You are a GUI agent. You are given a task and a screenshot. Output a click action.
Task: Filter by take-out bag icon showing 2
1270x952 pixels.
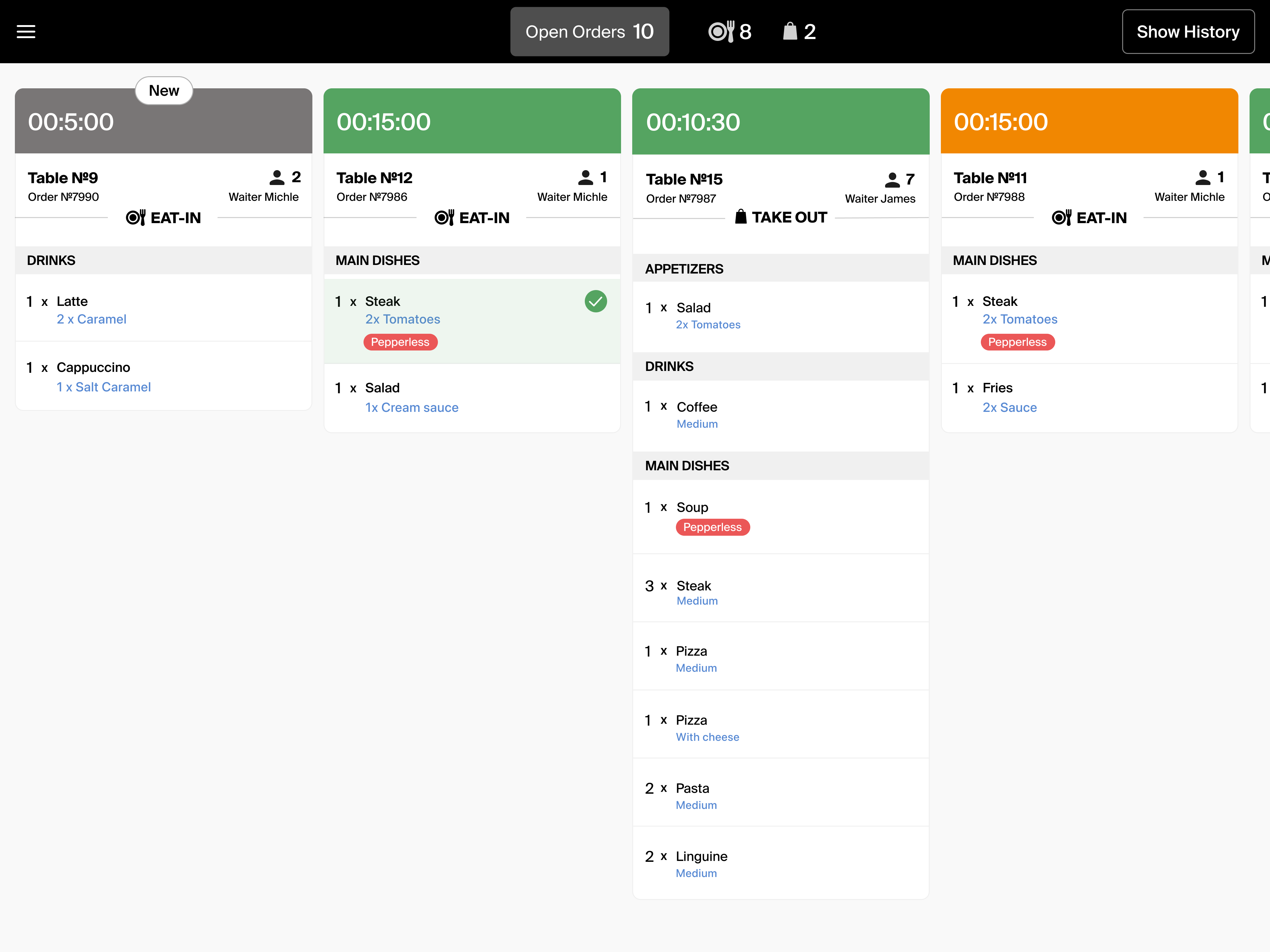(800, 32)
